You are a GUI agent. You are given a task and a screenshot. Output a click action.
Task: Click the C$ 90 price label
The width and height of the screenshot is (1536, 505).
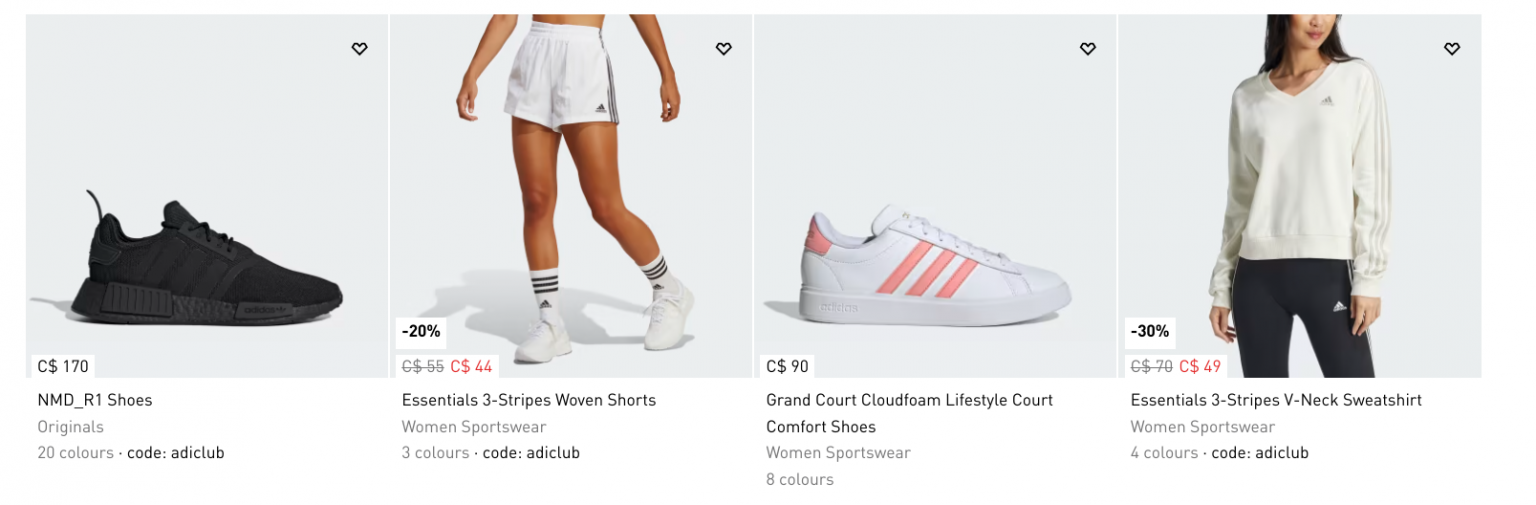click(787, 366)
